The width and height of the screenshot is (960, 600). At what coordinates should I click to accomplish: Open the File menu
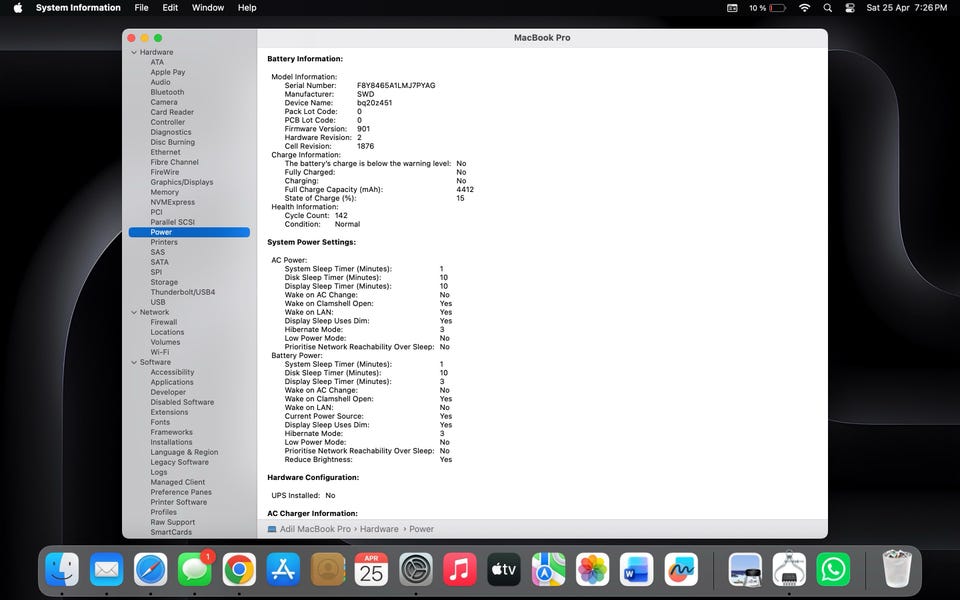click(x=141, y=8)
